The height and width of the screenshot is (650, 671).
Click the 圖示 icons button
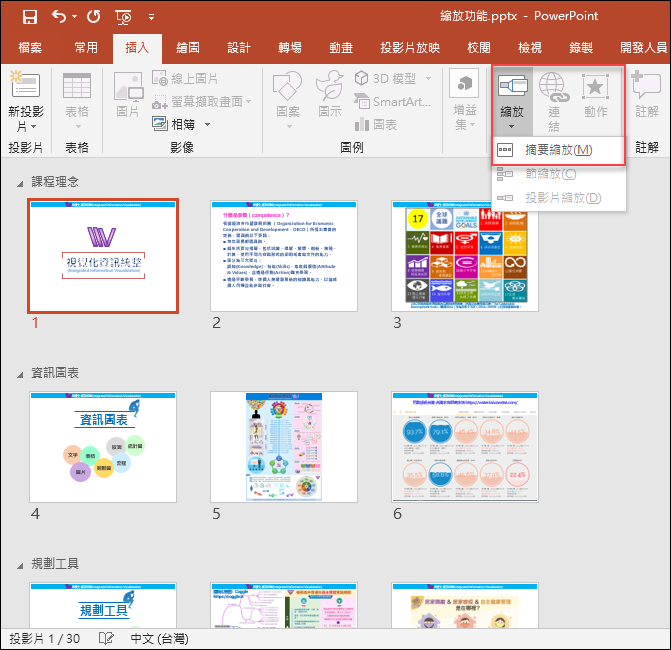(x=330, y=85)
